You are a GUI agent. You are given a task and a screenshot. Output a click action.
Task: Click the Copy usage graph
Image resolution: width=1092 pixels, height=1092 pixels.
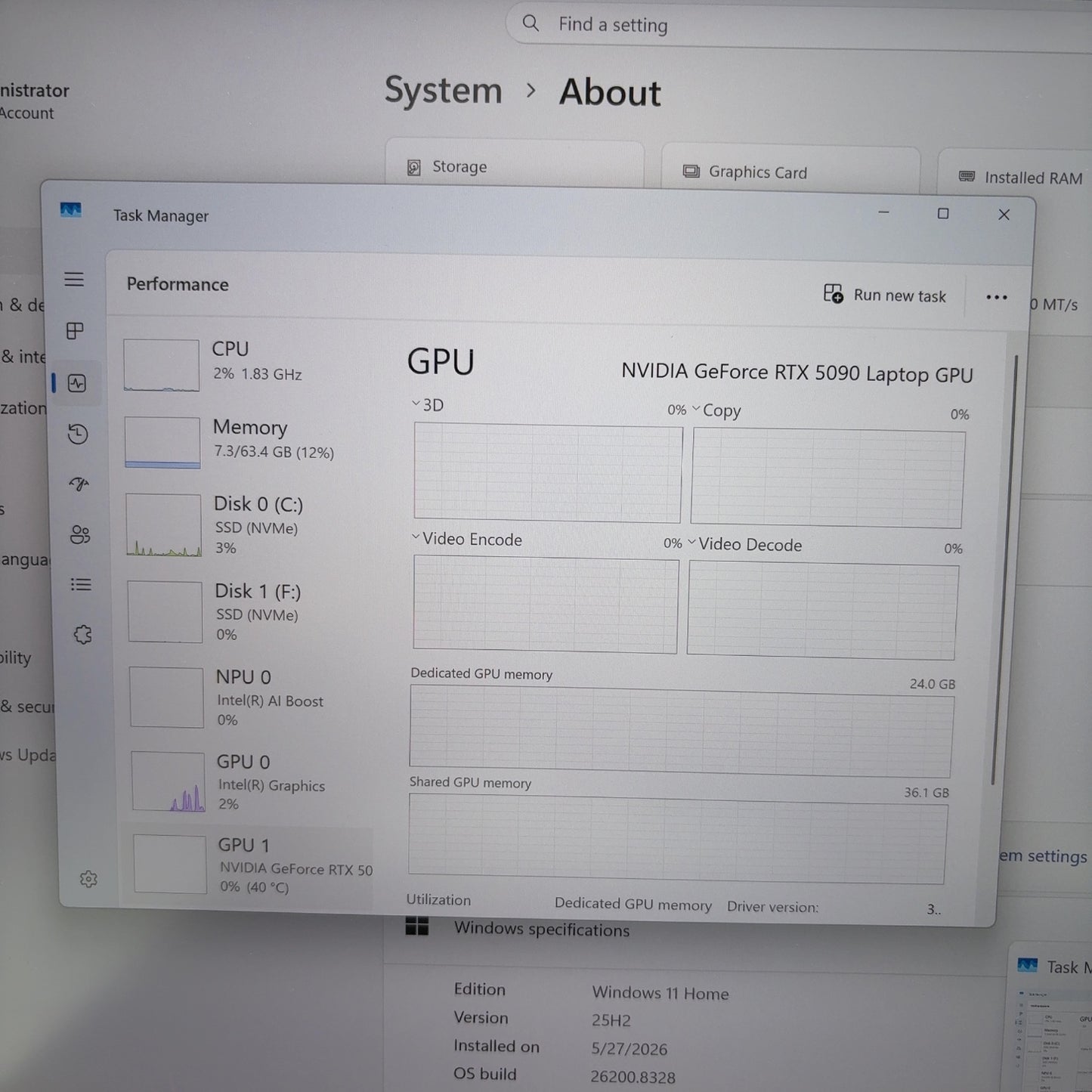pyautogui.click(x=828, y=479)
